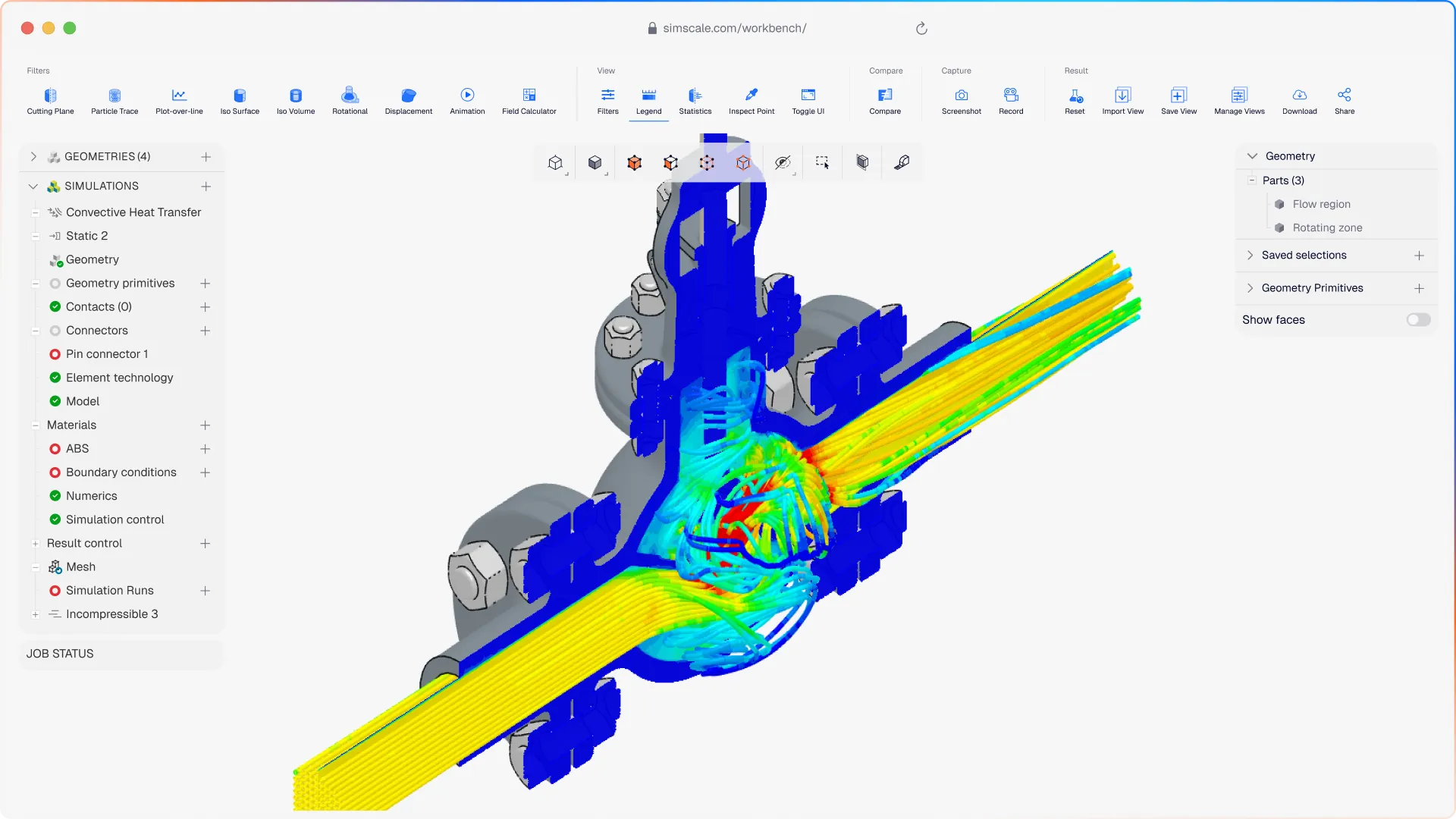The width and height of the screenshot is (1456, 819).
Task: Toggle the Legend display
Action: tap(649, 100)
